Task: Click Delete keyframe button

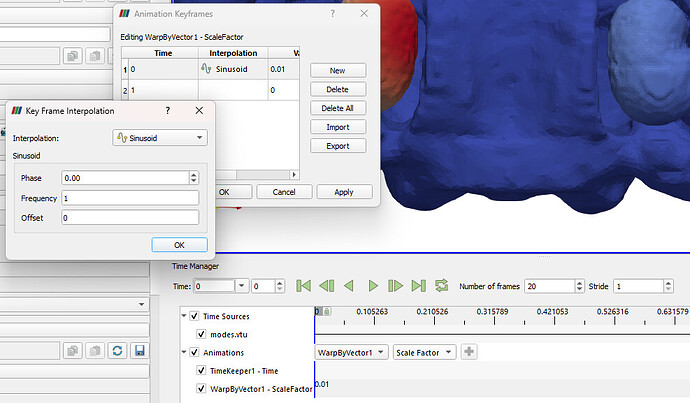Action: tap(338, 89)
